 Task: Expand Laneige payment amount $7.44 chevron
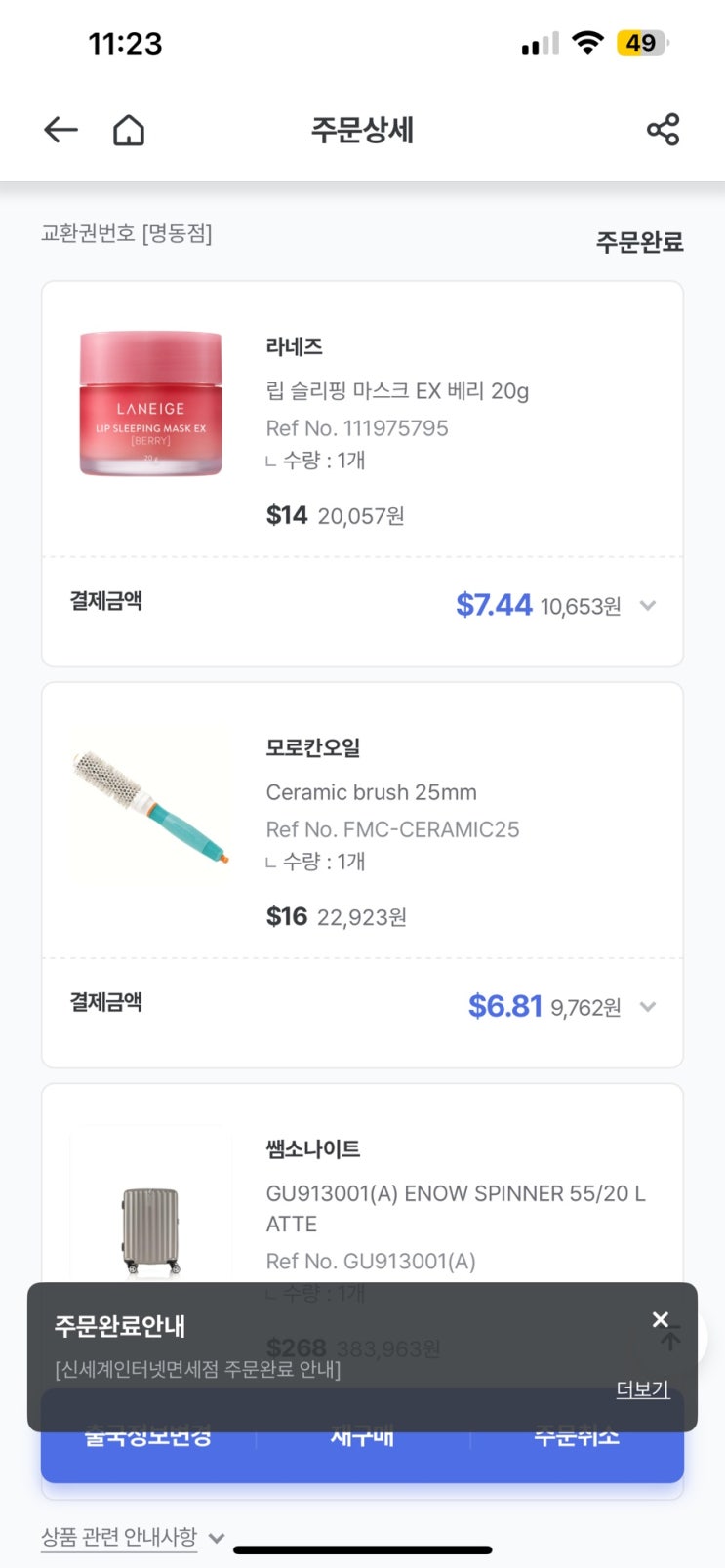[x=647, y=606]
